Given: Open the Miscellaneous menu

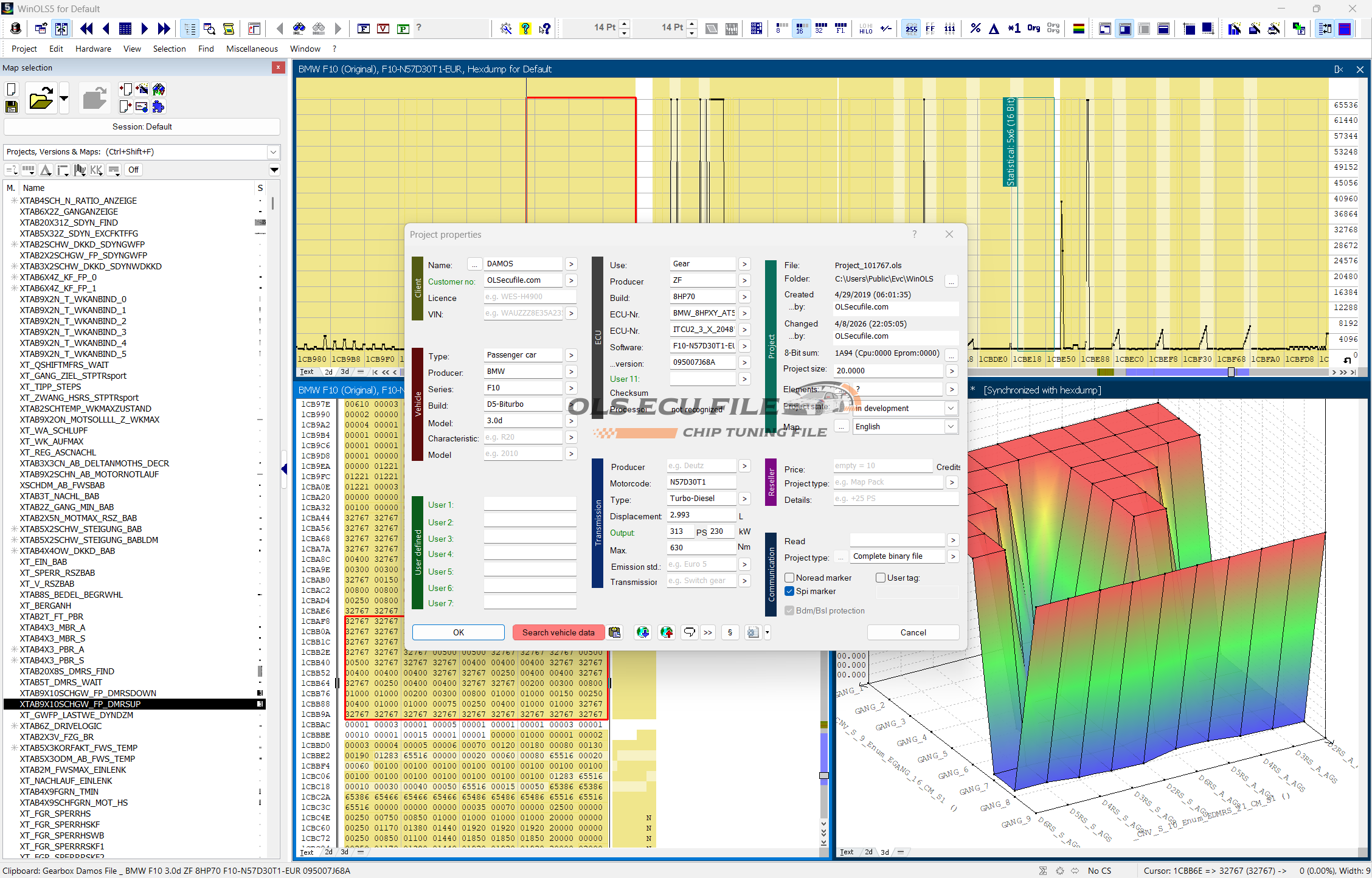Looking at the screenshot, I should (x=252, y=49).
